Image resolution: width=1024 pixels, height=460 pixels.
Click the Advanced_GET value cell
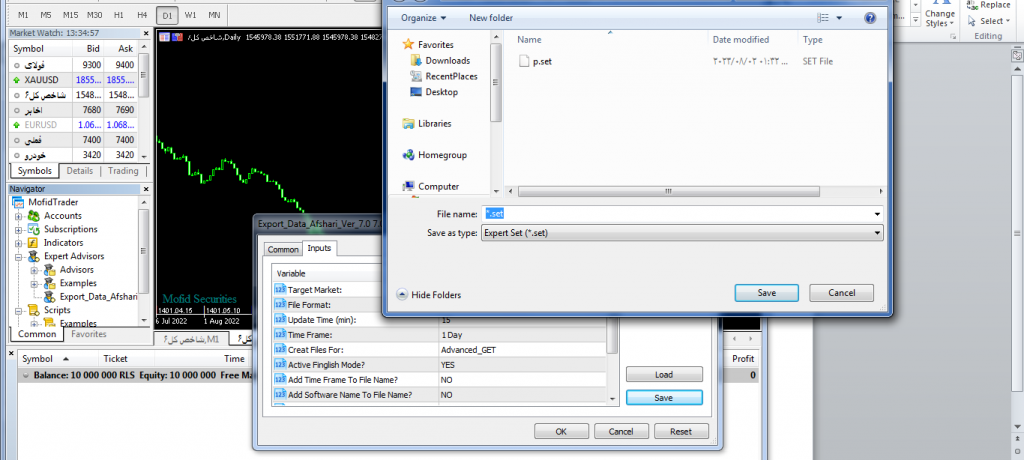522,350
